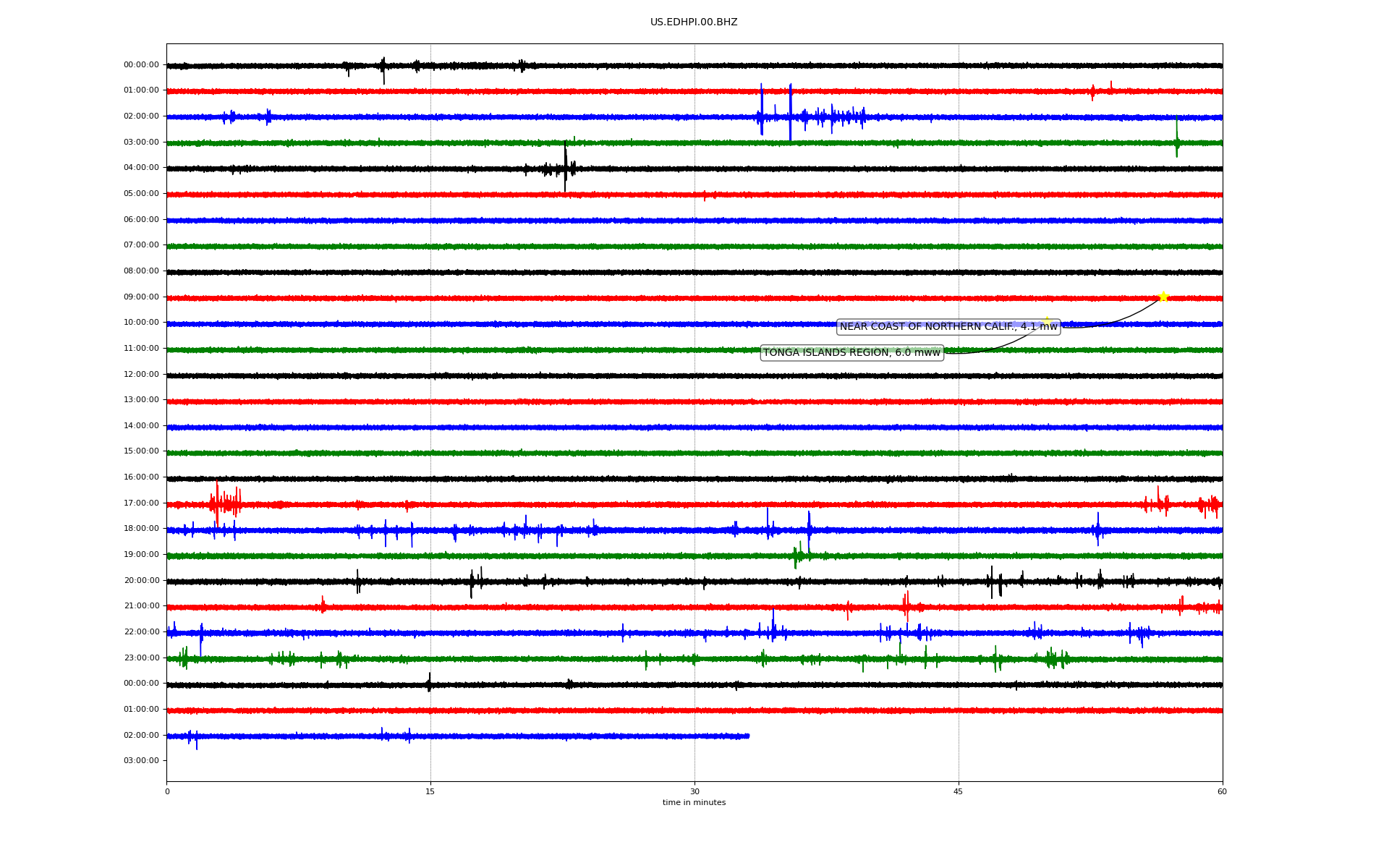Click the US.EDHPI.00.BHZ plot title
This screenshot has height=868, width=1389.
tap(694, 22)
